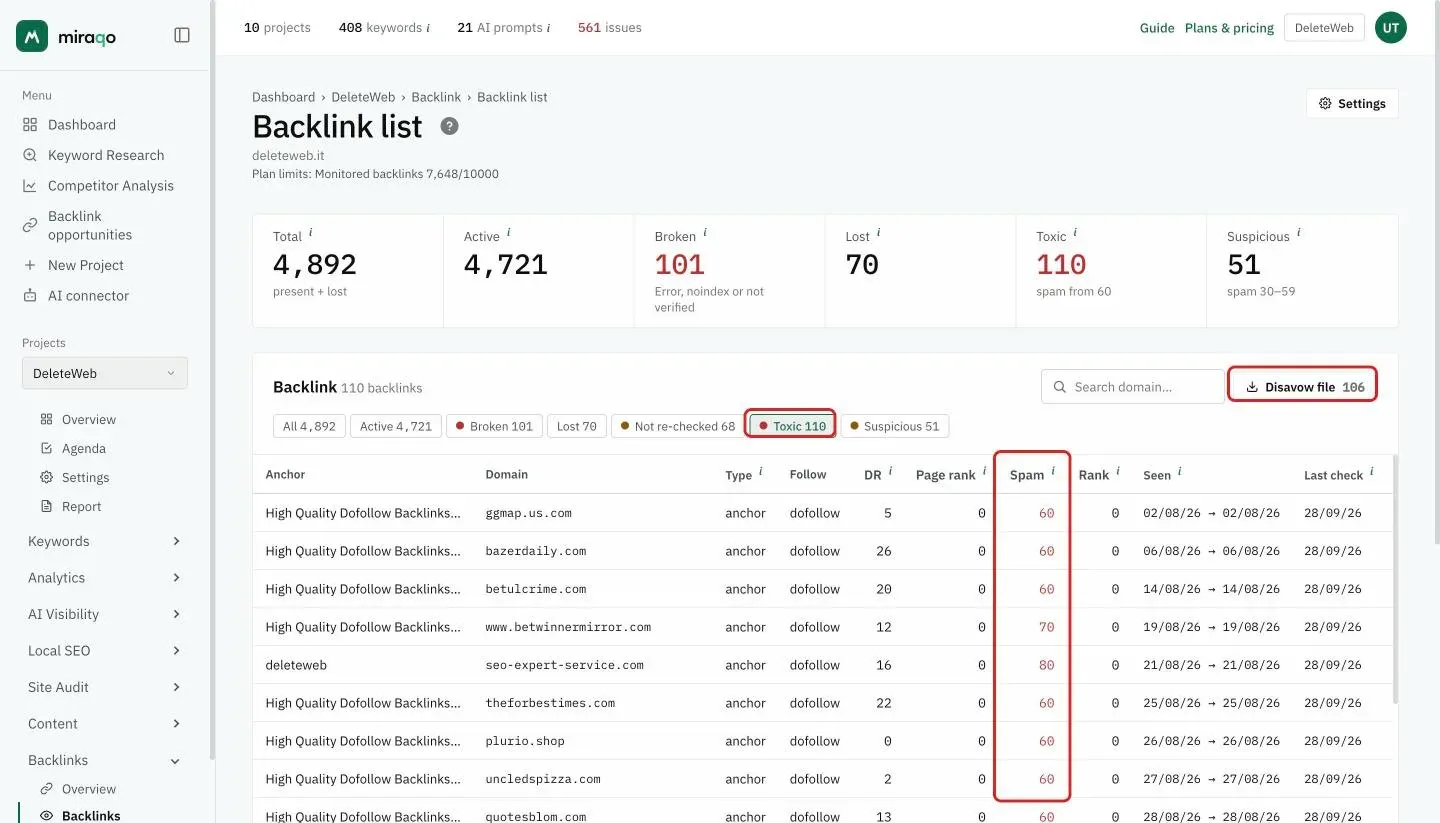Select the Broken 101 filter tab
This screenshot has height=823, width=1440.
(494, 426)
